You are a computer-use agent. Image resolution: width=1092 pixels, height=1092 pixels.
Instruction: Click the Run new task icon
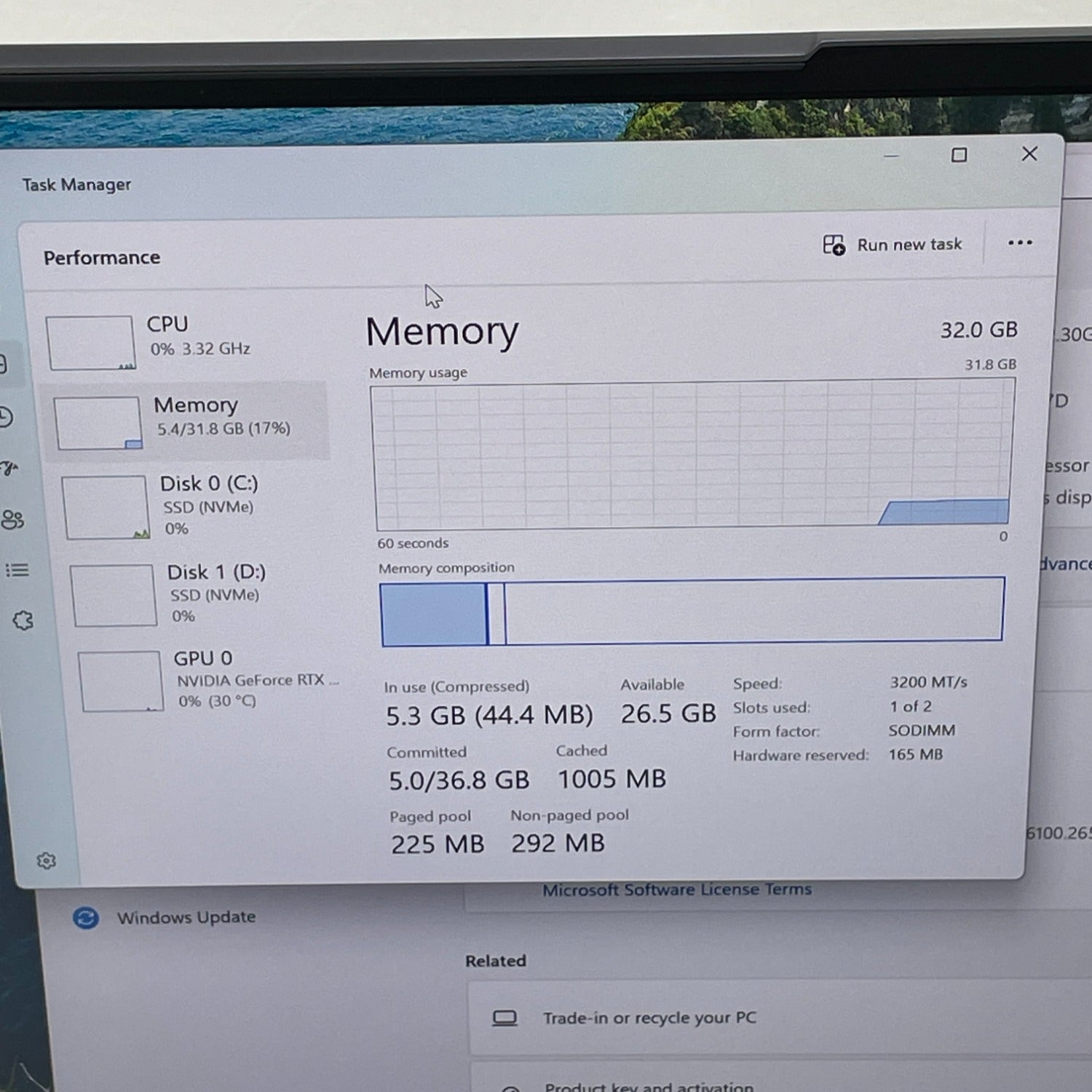tap(834, 245)
